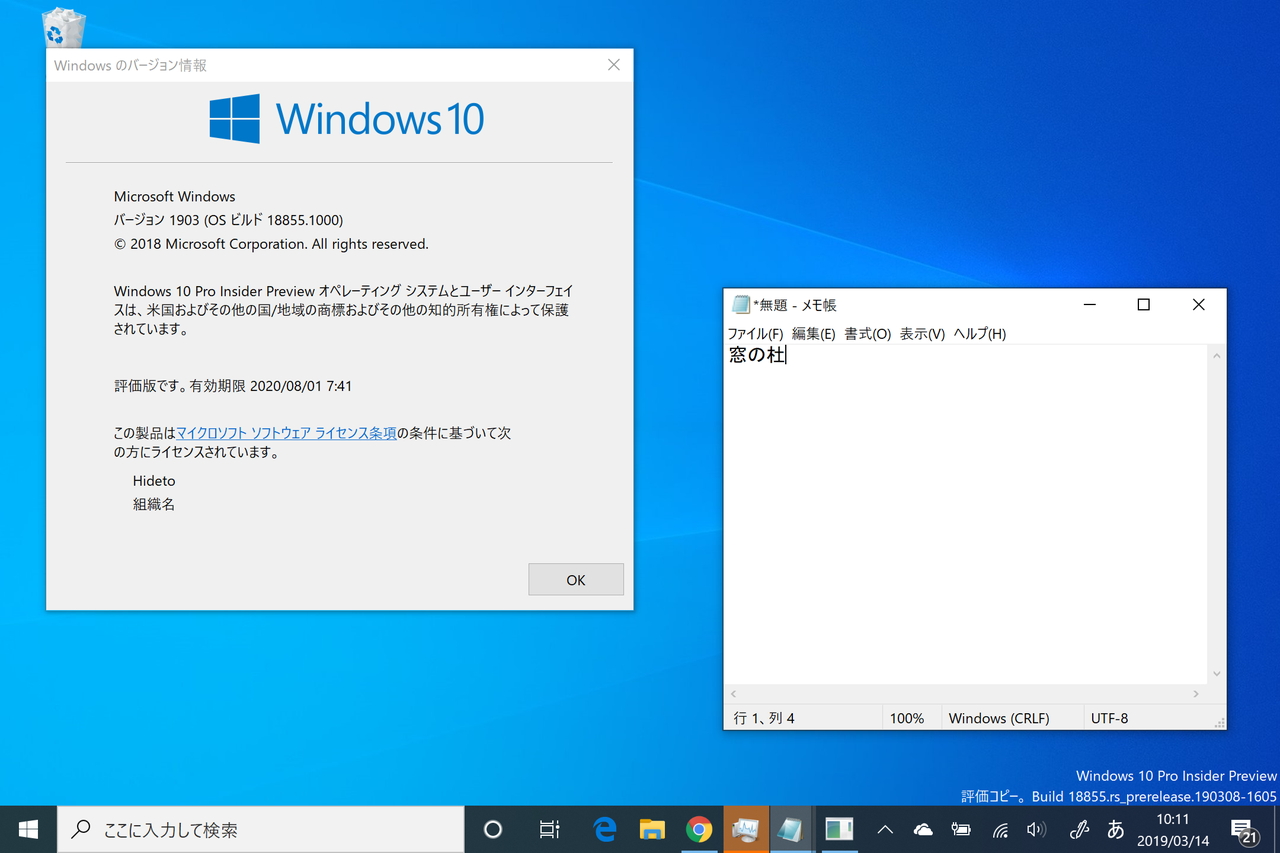Open Microsoft Edge from the taskbar

(x=604, y=829)
